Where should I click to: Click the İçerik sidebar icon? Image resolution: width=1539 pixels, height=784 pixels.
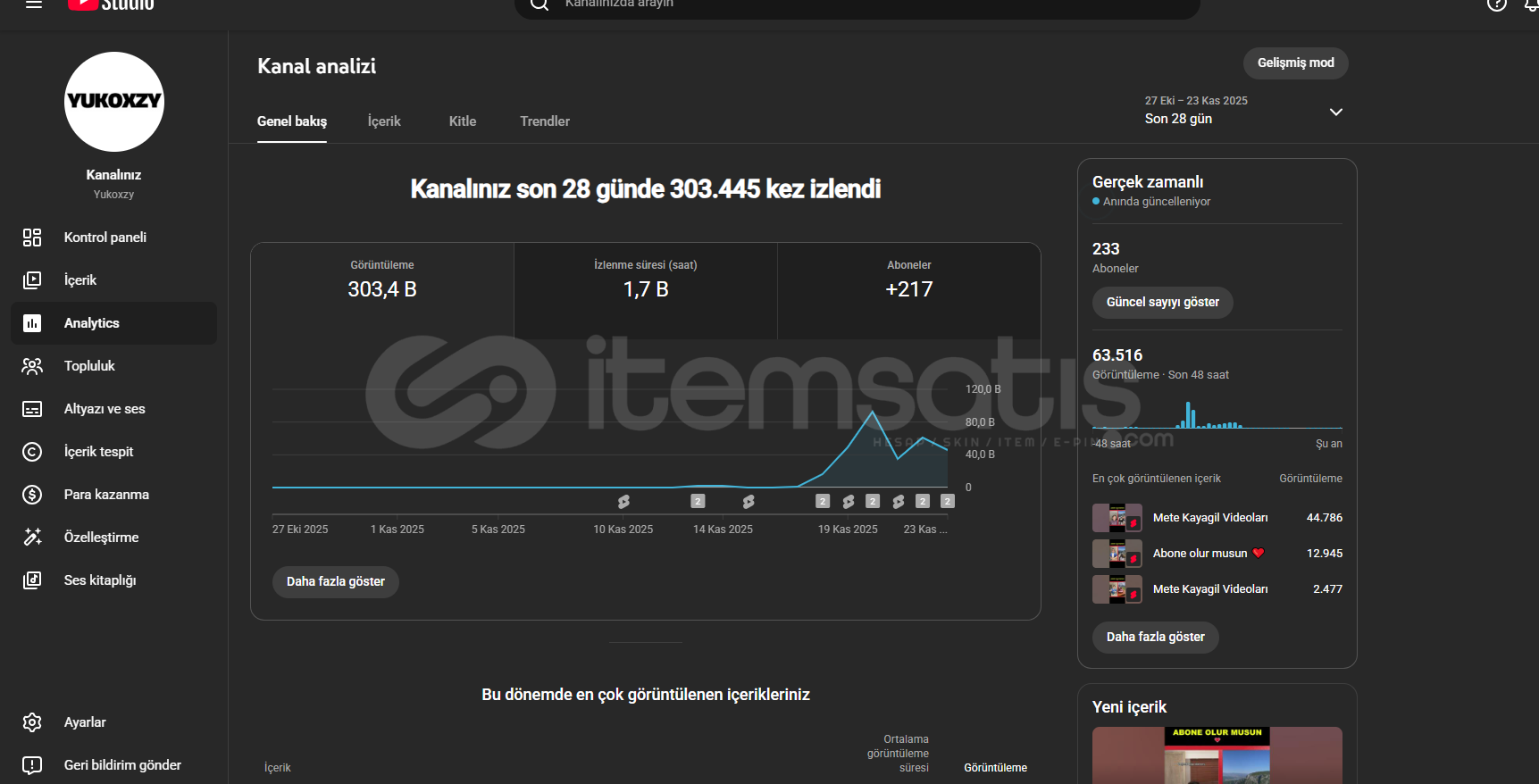[x=32, y=280]
